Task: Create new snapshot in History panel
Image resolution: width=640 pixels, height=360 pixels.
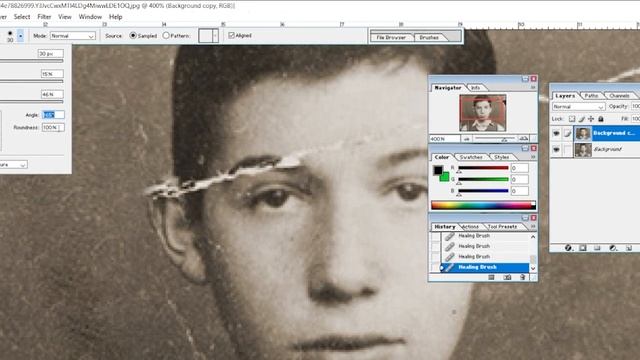Action: point(507,278)
